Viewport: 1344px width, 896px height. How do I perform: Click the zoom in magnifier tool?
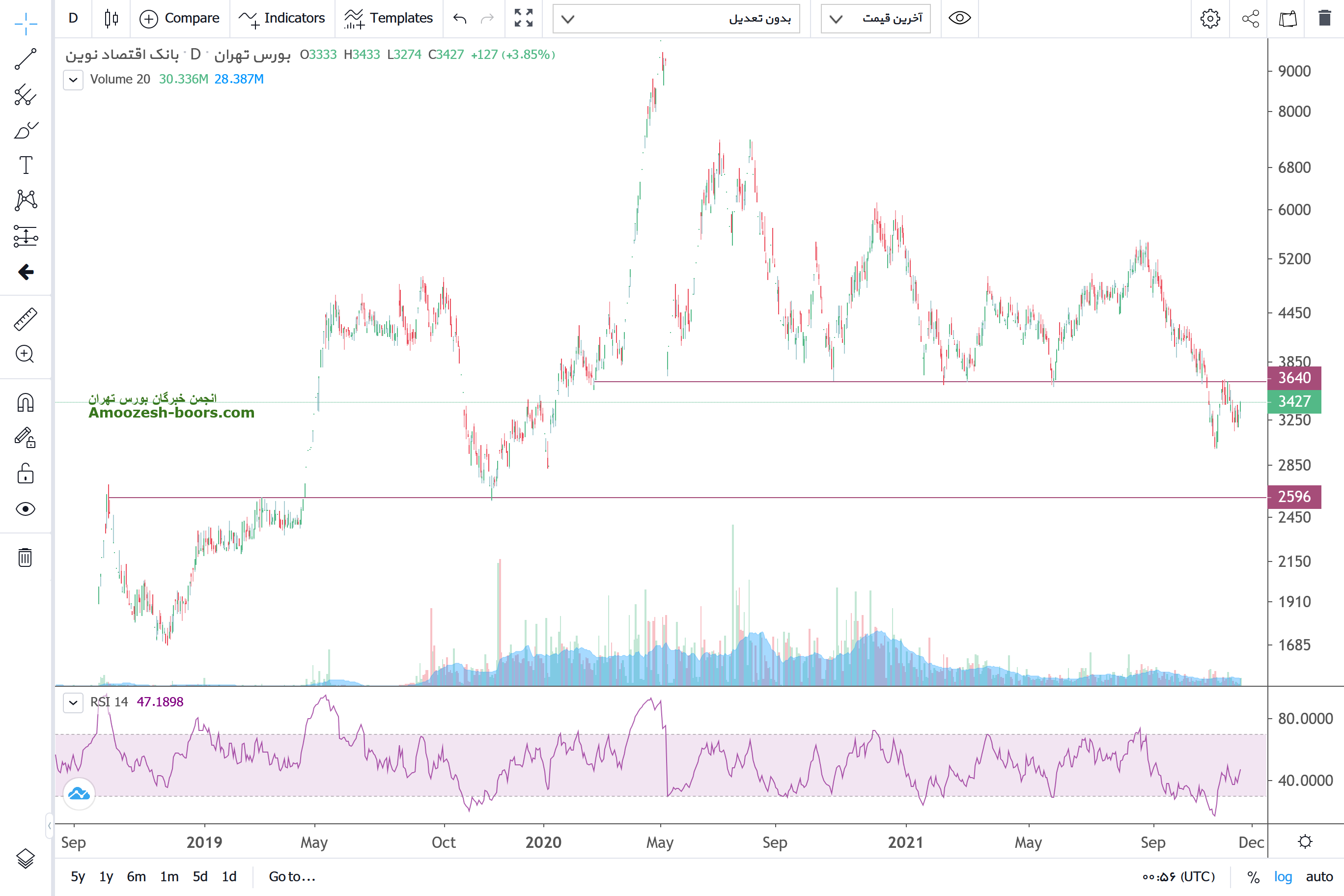click(x=25, y=354)
